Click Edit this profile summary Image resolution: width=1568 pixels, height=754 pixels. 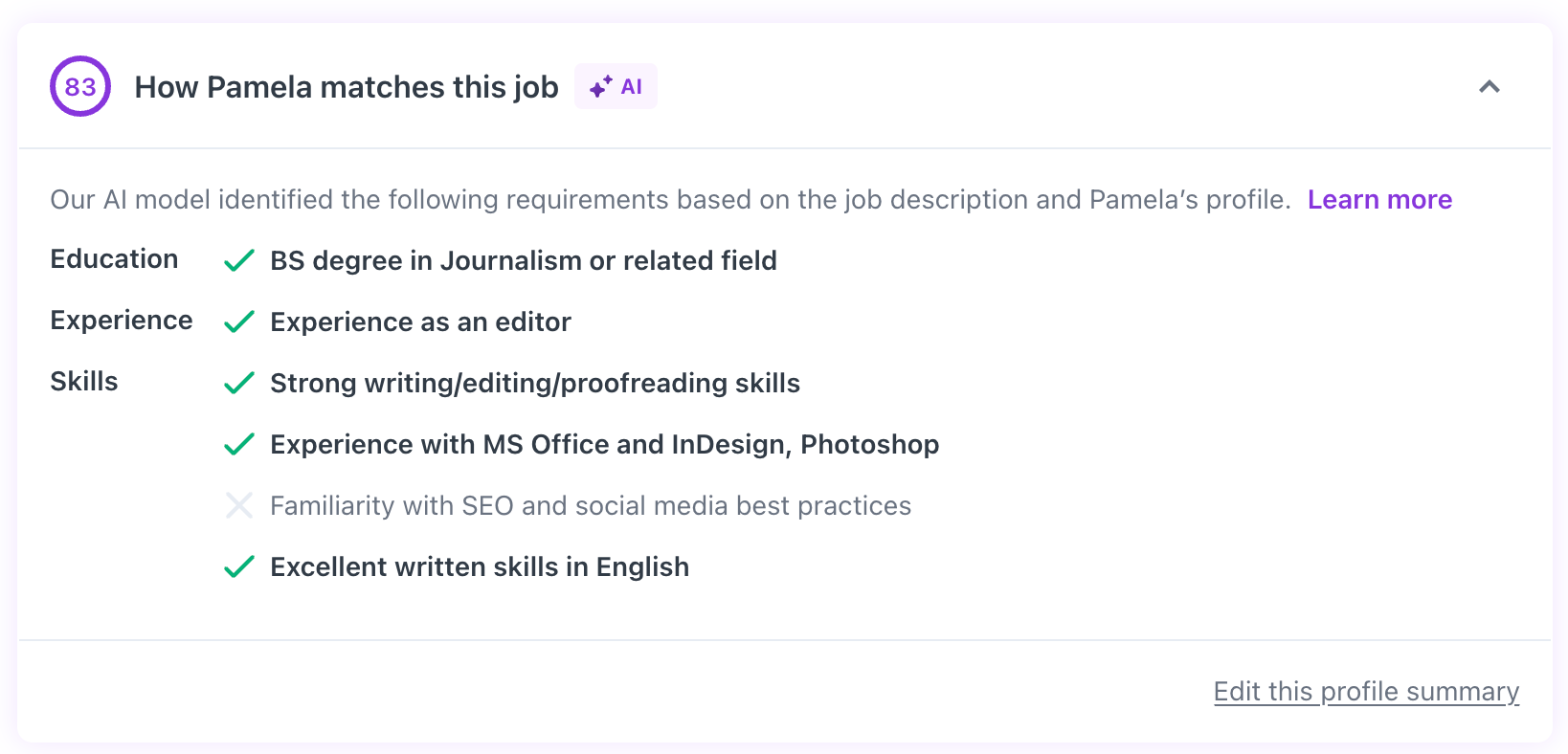coord(1366,691)
